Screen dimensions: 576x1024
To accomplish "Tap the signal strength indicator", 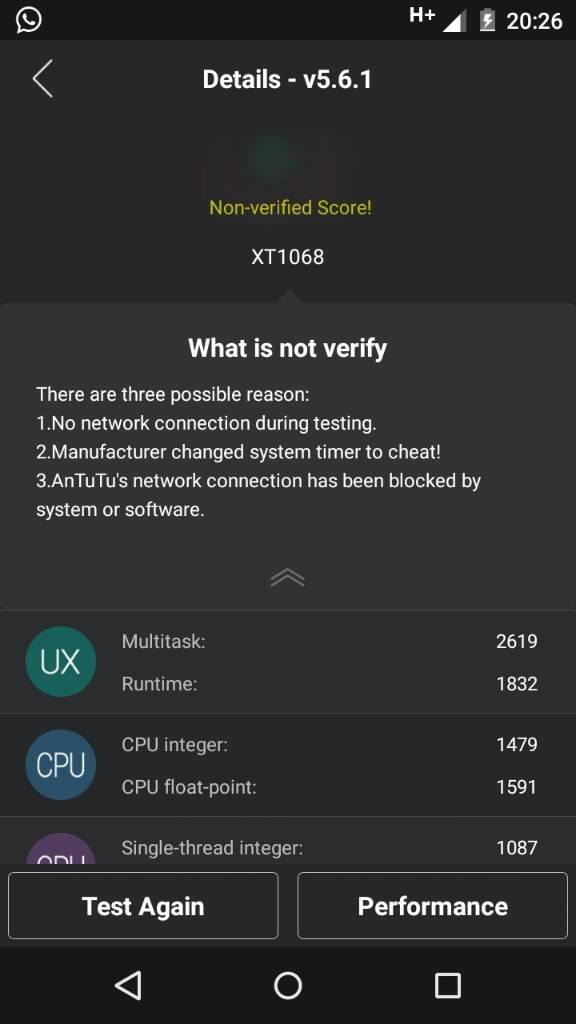I will [455, 21].
